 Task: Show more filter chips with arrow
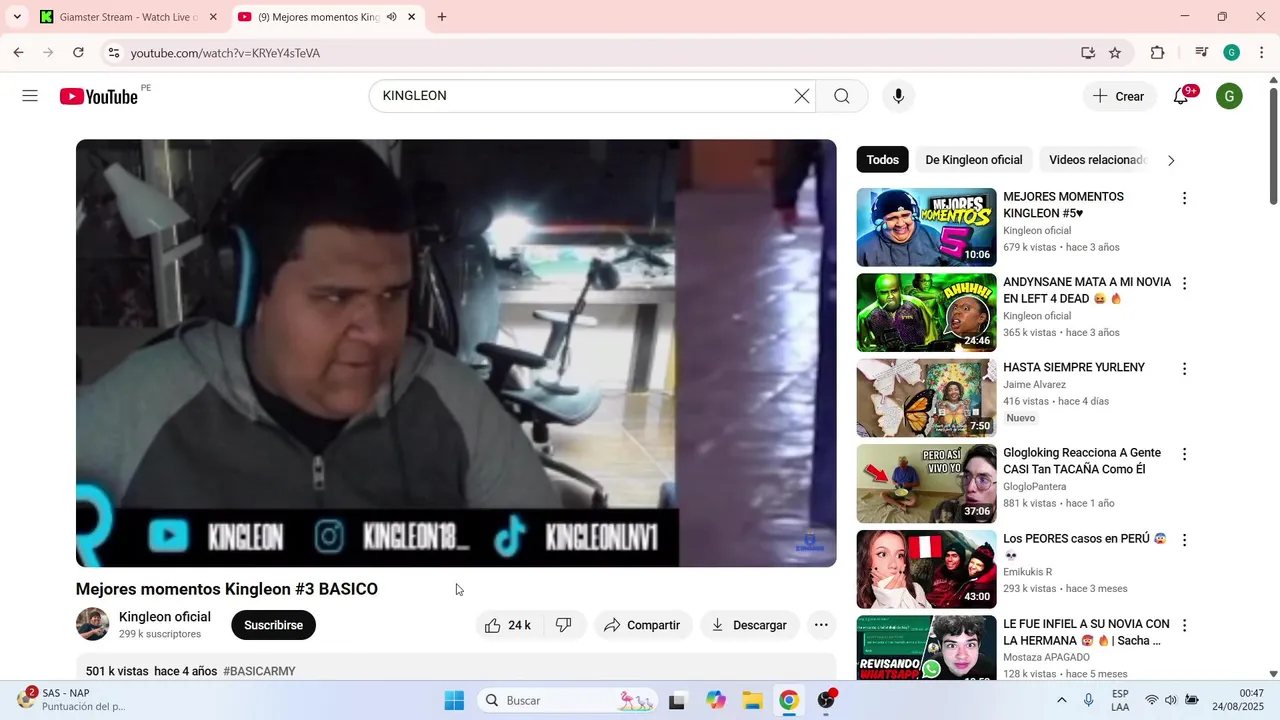click(1171, 160)
